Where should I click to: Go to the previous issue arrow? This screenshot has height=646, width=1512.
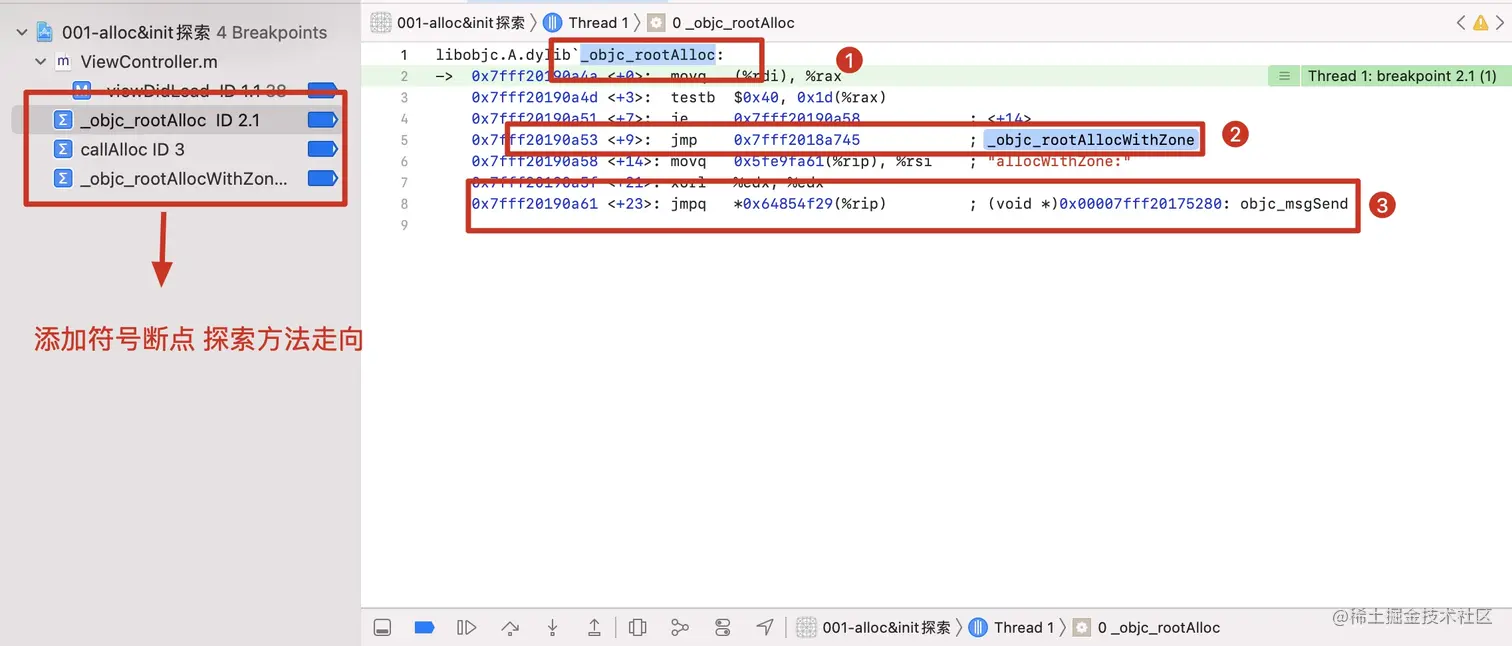[x=1460, y=22]
